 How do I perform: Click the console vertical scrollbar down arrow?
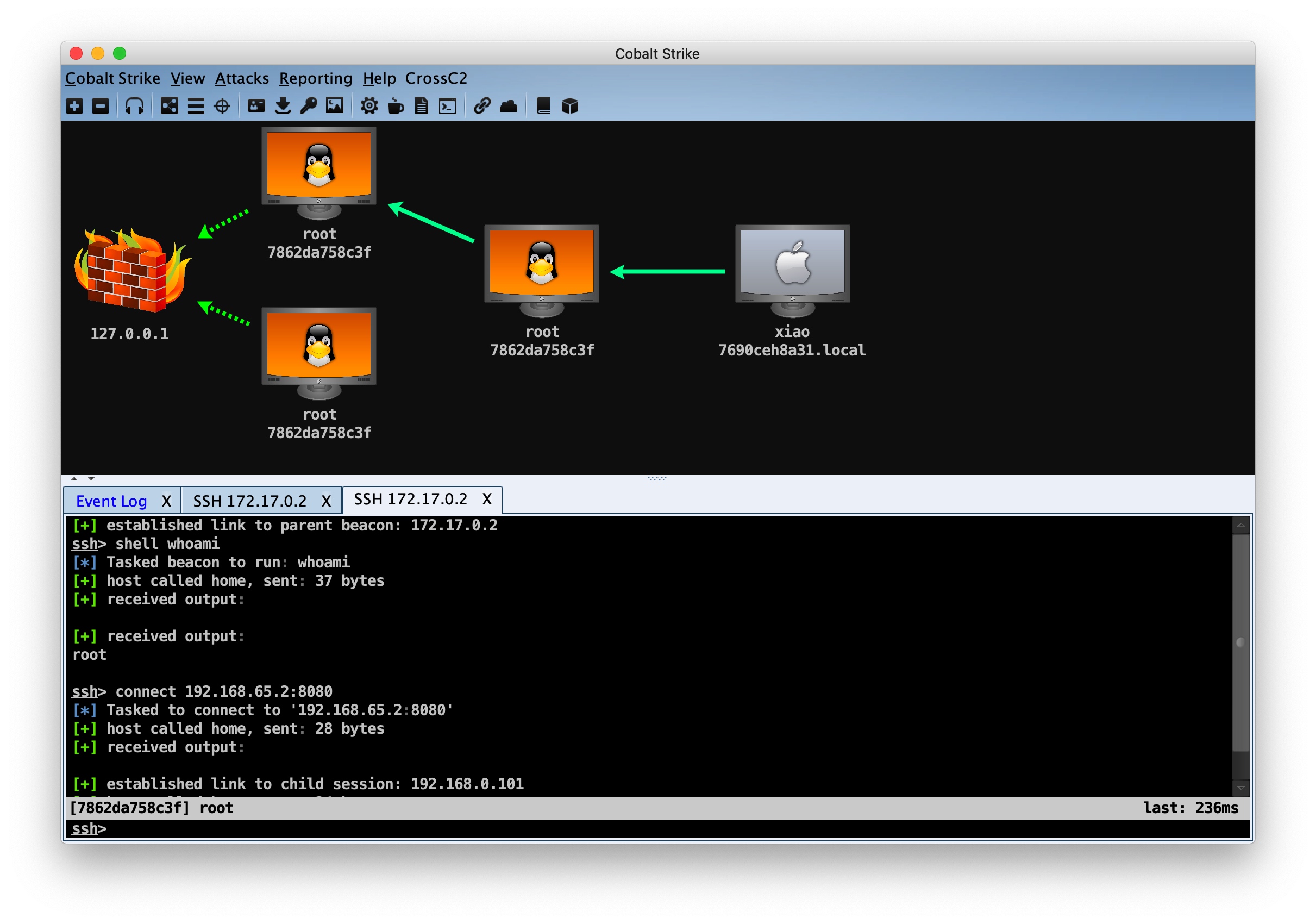coord(1240,788)
